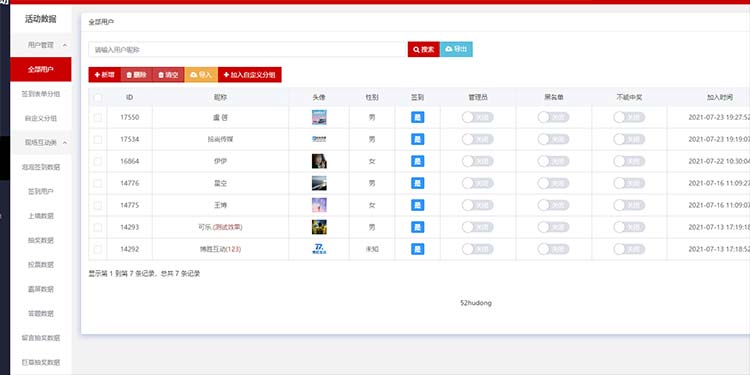This screenshot has width=750, height=375.
Task: Click the blue 是 sign-in badge for 16864
Action: (418, 161)
